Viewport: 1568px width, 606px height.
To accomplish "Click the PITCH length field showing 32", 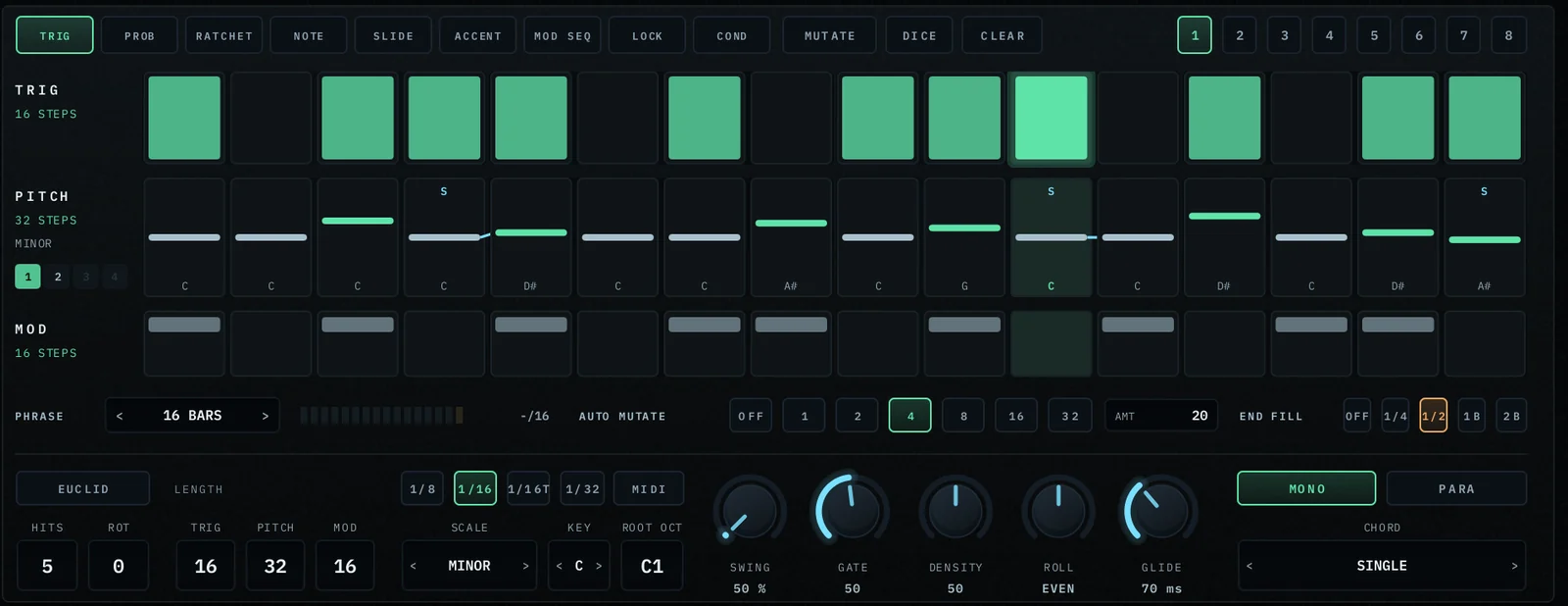I will pyautogui.click(x=275, y=566).
